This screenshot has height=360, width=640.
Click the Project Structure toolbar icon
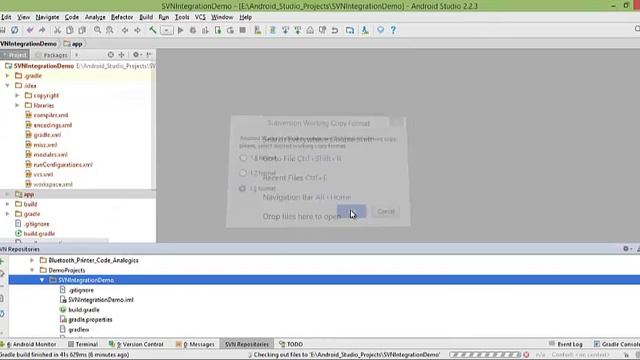tap(350, 30)
